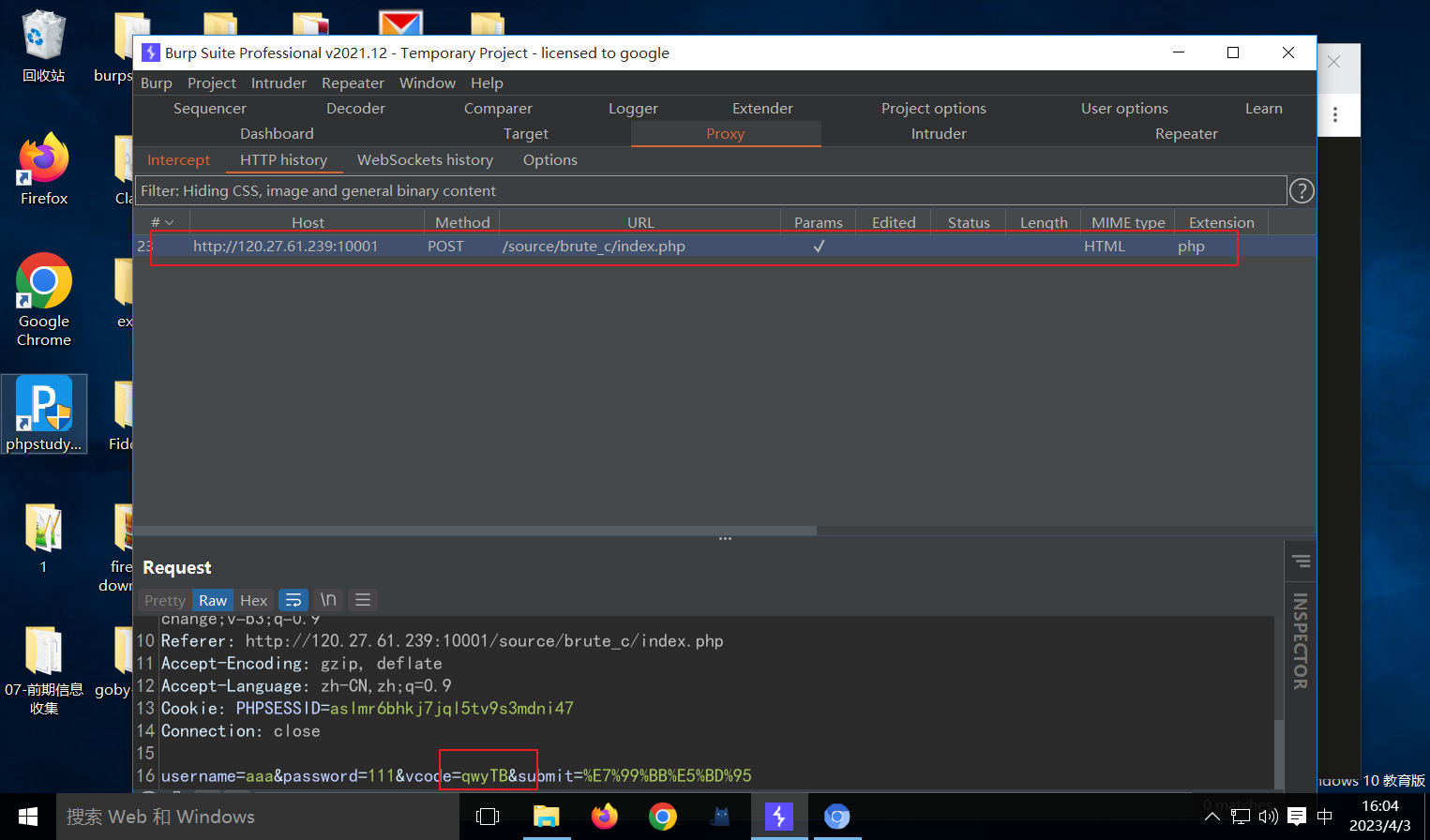Click the Windows search box in taskbar

click(x=258, y=817)
